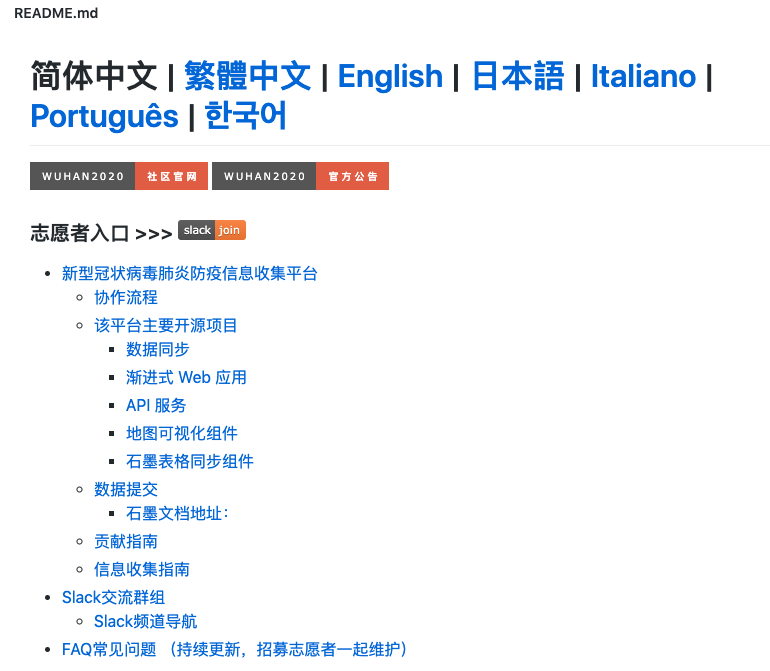Open the 한국어 language link

[246, 116]
